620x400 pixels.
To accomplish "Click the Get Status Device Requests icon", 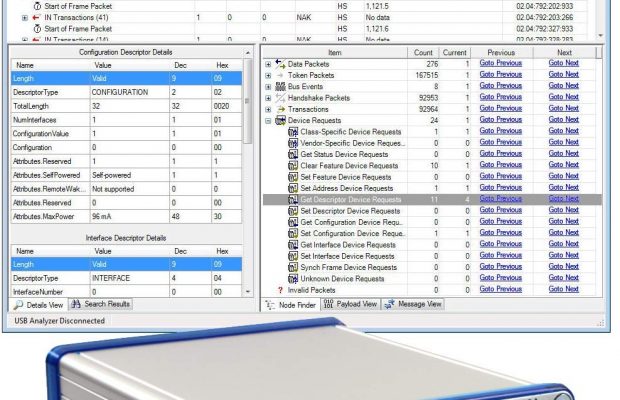I will click(293, 154).
